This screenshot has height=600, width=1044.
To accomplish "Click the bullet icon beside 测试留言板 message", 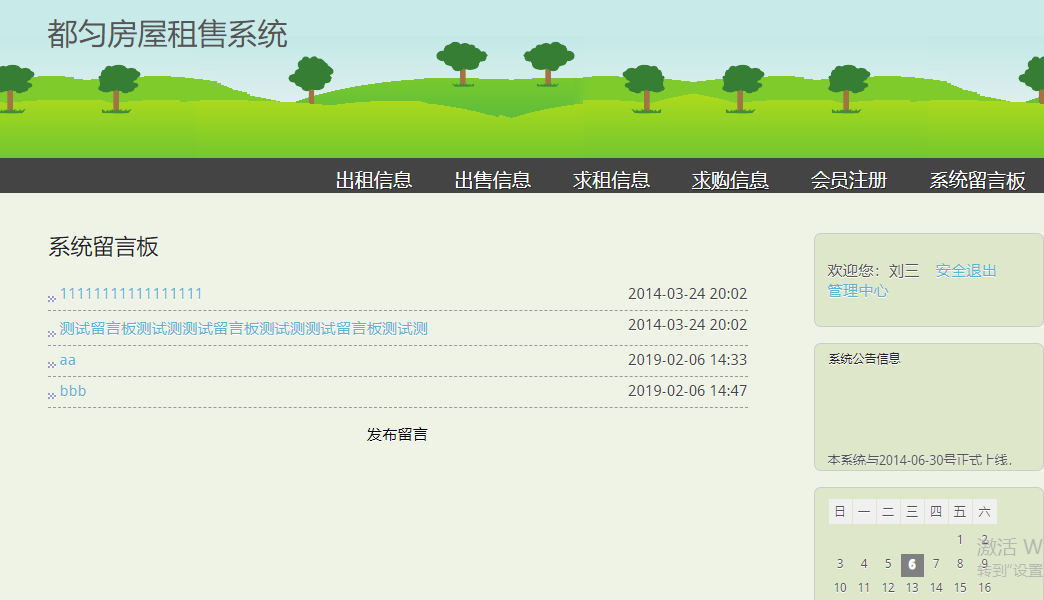I will (x=52, y=333).
